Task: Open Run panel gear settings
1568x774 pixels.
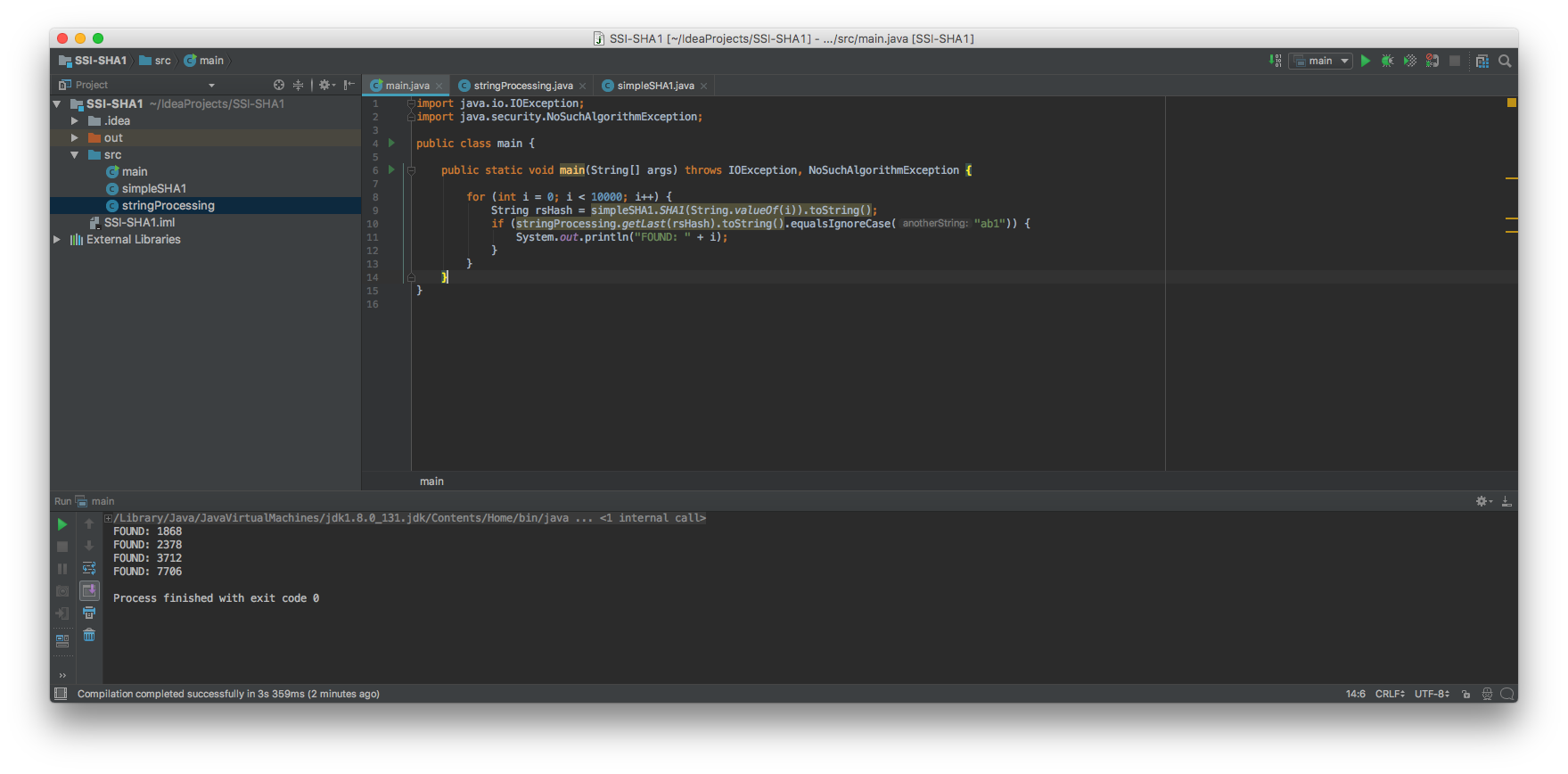Action: tap(1483, 502)
